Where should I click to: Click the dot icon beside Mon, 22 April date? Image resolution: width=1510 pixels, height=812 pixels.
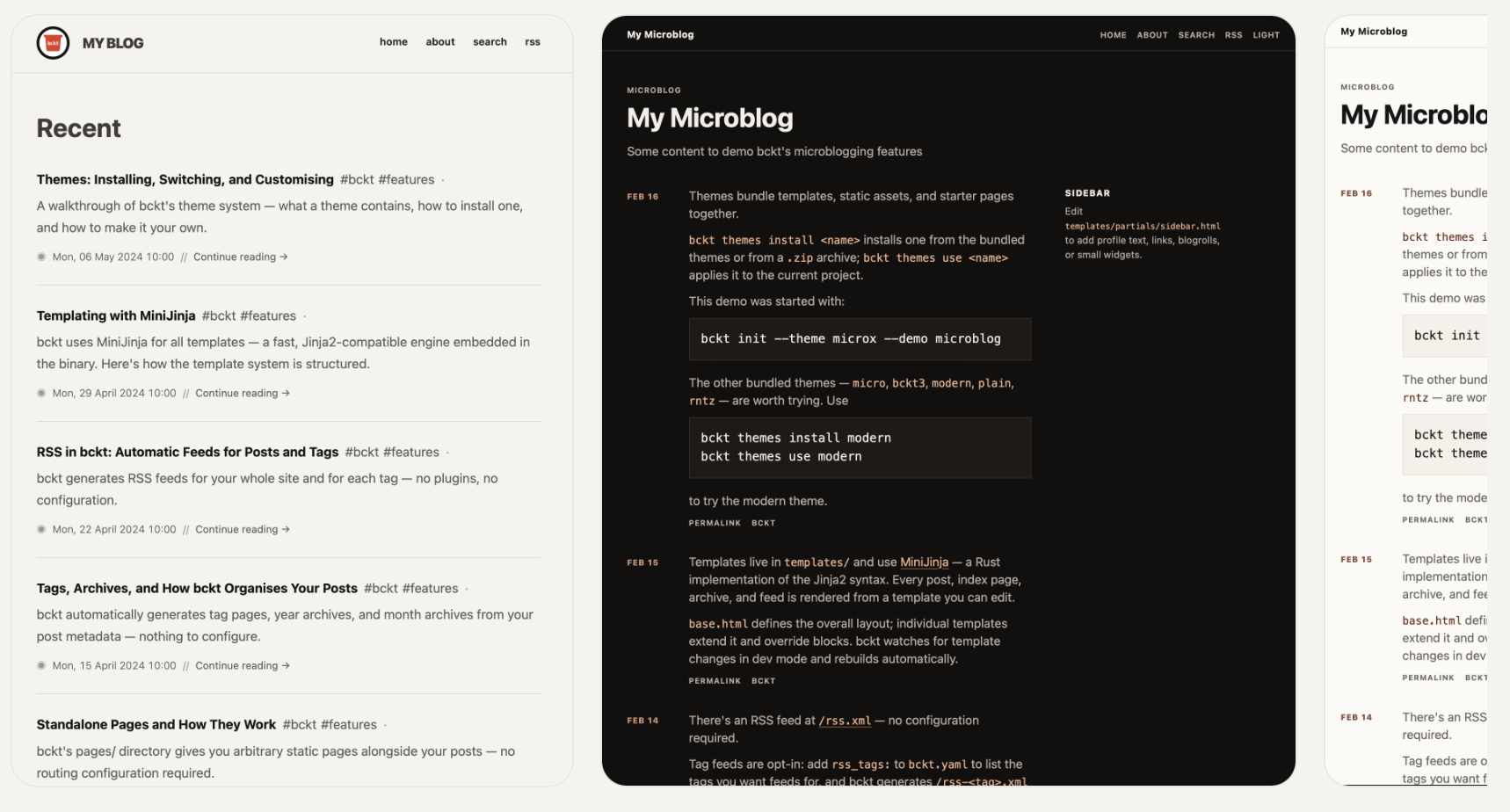click(41, 529)
